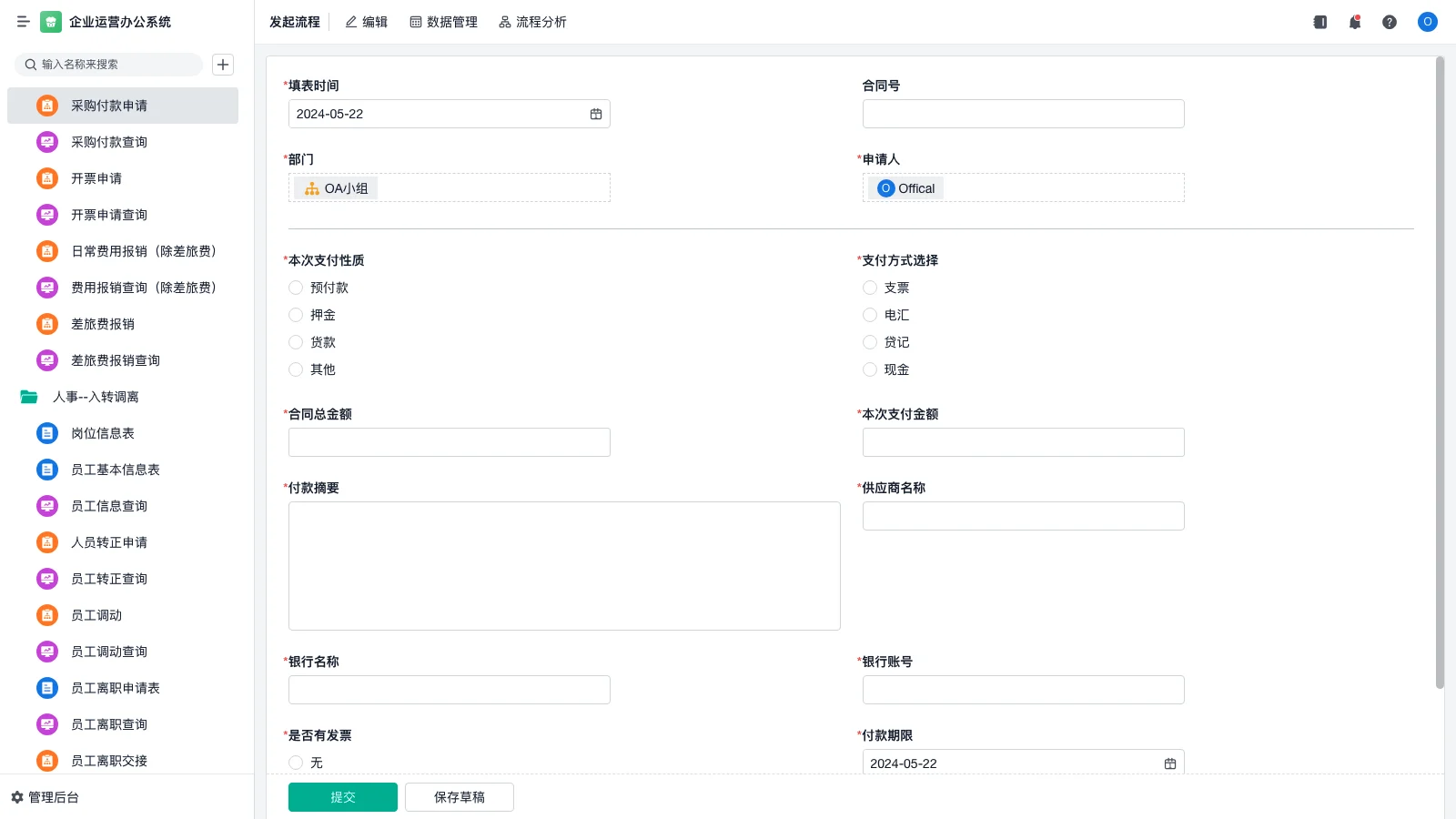Select the 预付款 payment nature option
1456x819 pixels.
295,287
